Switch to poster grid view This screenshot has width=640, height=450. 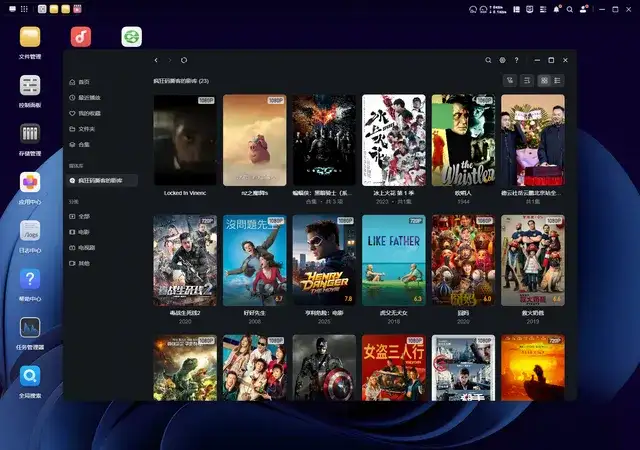[544, 80]
